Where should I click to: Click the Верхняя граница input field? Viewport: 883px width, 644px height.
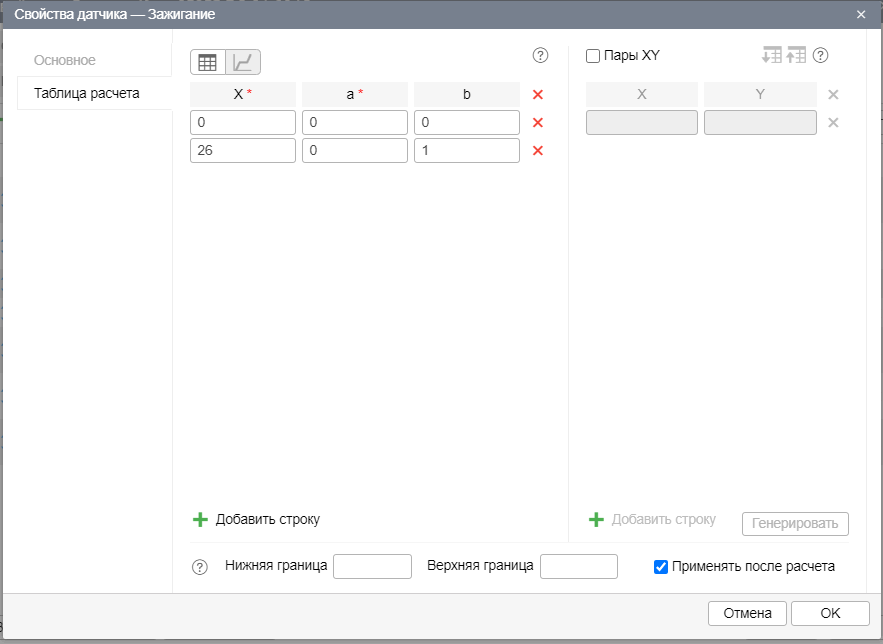click(x=578, y=567)
